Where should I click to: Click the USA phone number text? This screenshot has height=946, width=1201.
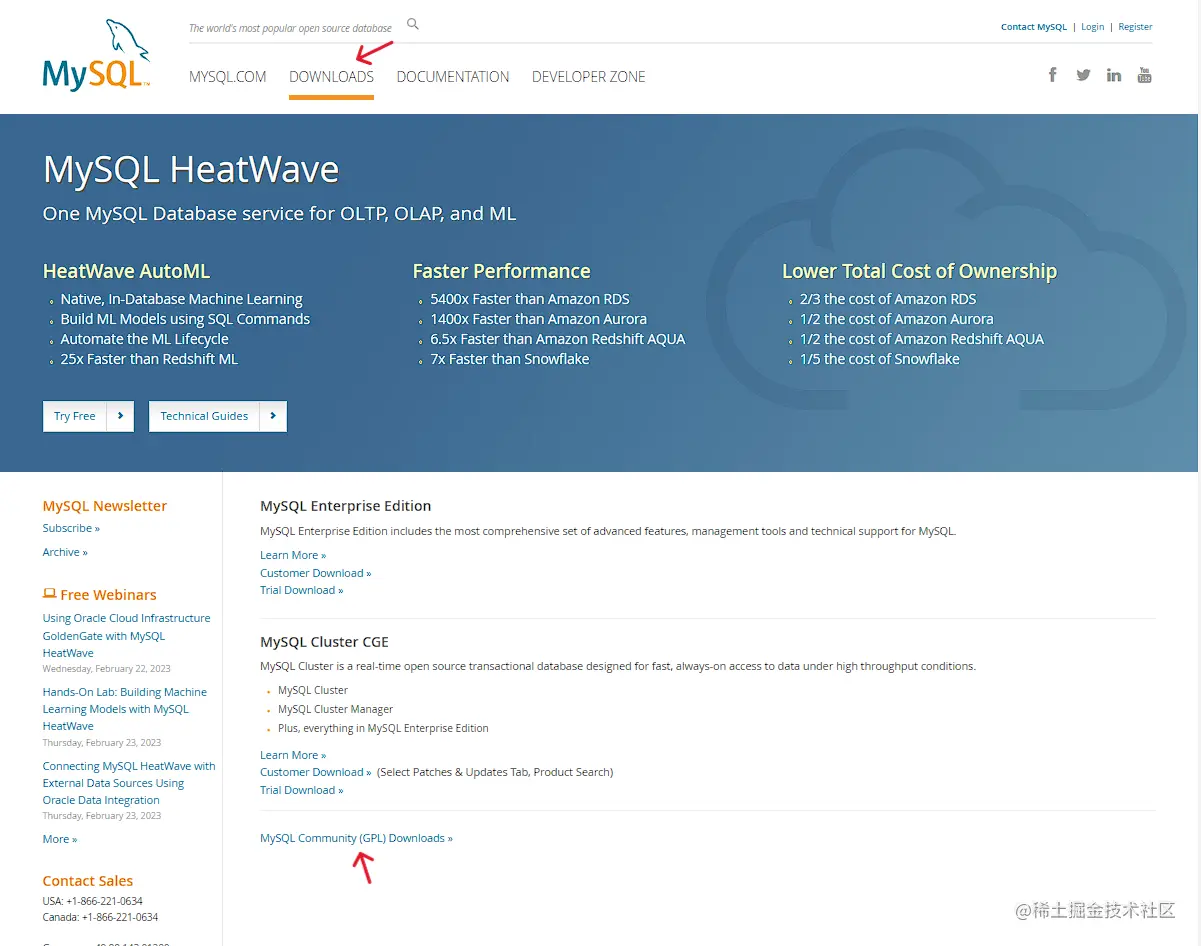click(x=93, y=901)
